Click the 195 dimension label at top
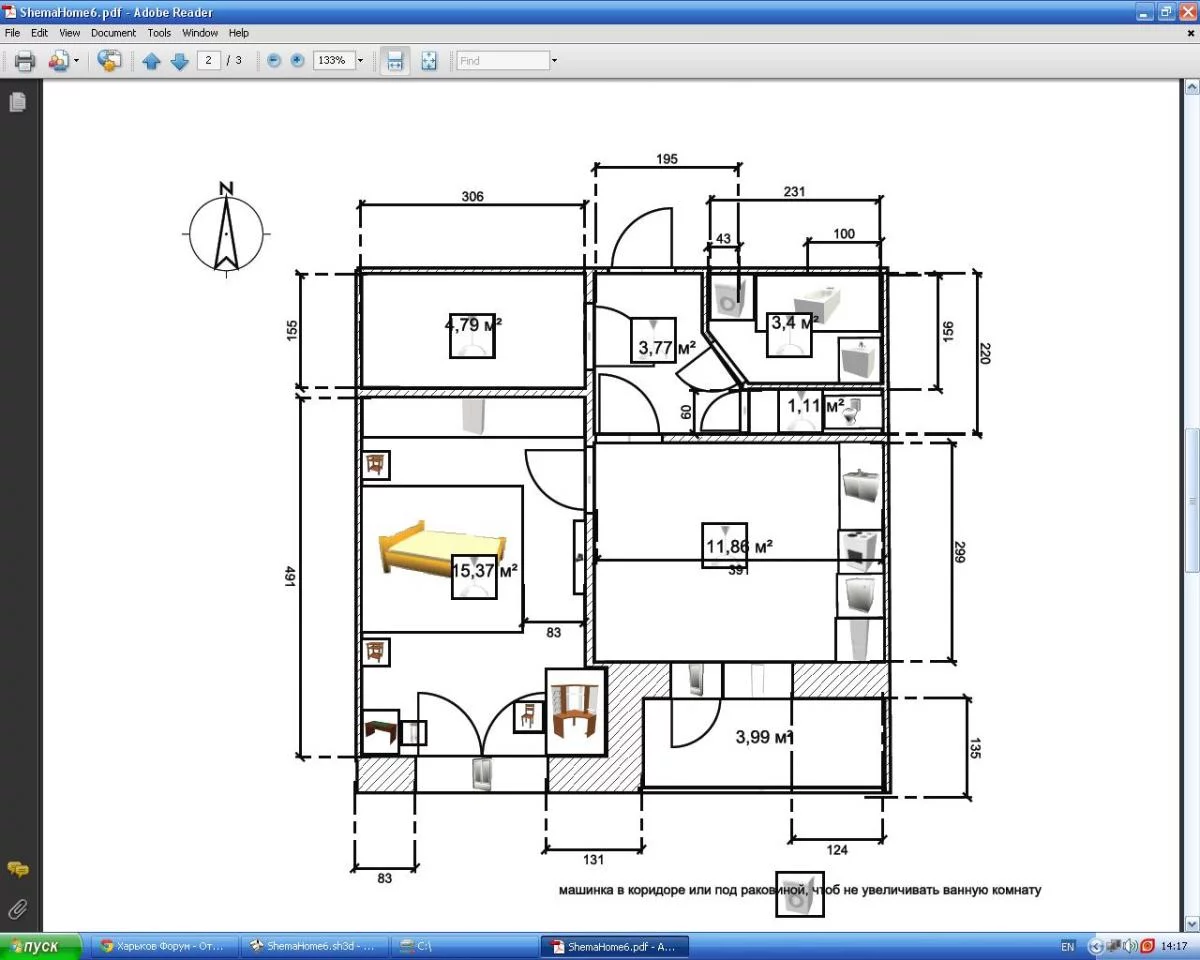The width and height of the screenshot is (1200, 960). point(667,159)
